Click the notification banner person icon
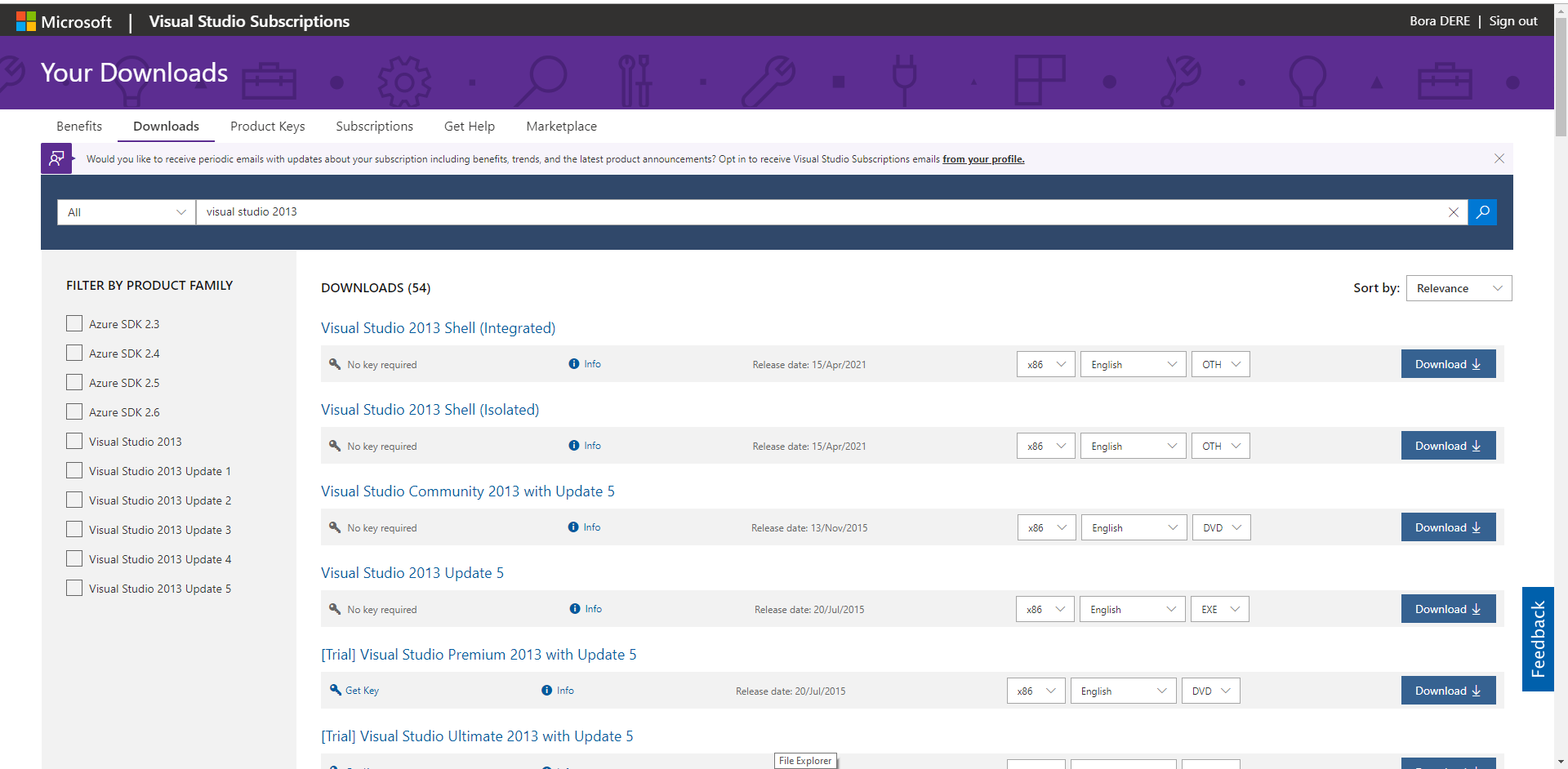Viewport: 1568px width, 769px height. tap(56, 158)
